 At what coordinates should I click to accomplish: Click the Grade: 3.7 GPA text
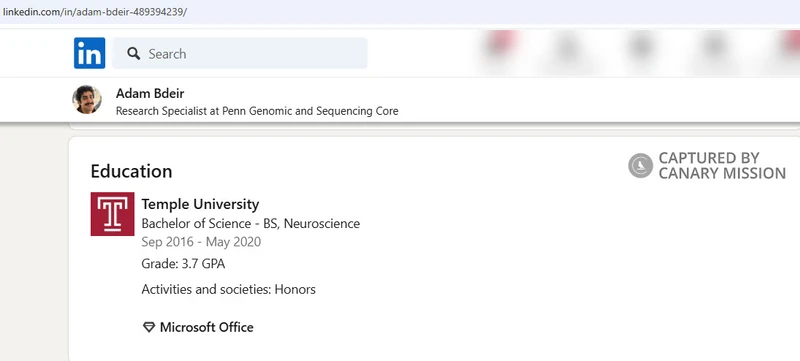click(x=183, y=264)
